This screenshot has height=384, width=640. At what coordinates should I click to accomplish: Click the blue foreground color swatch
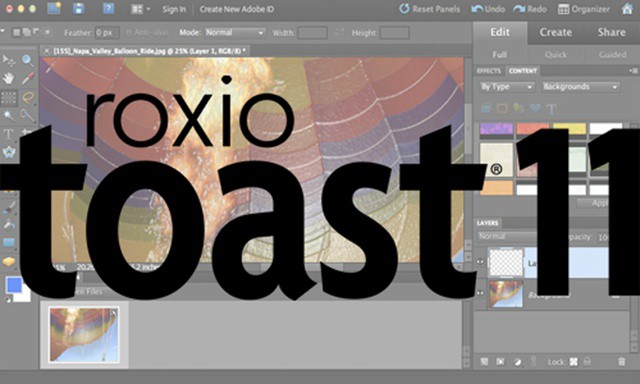[14, 285]
